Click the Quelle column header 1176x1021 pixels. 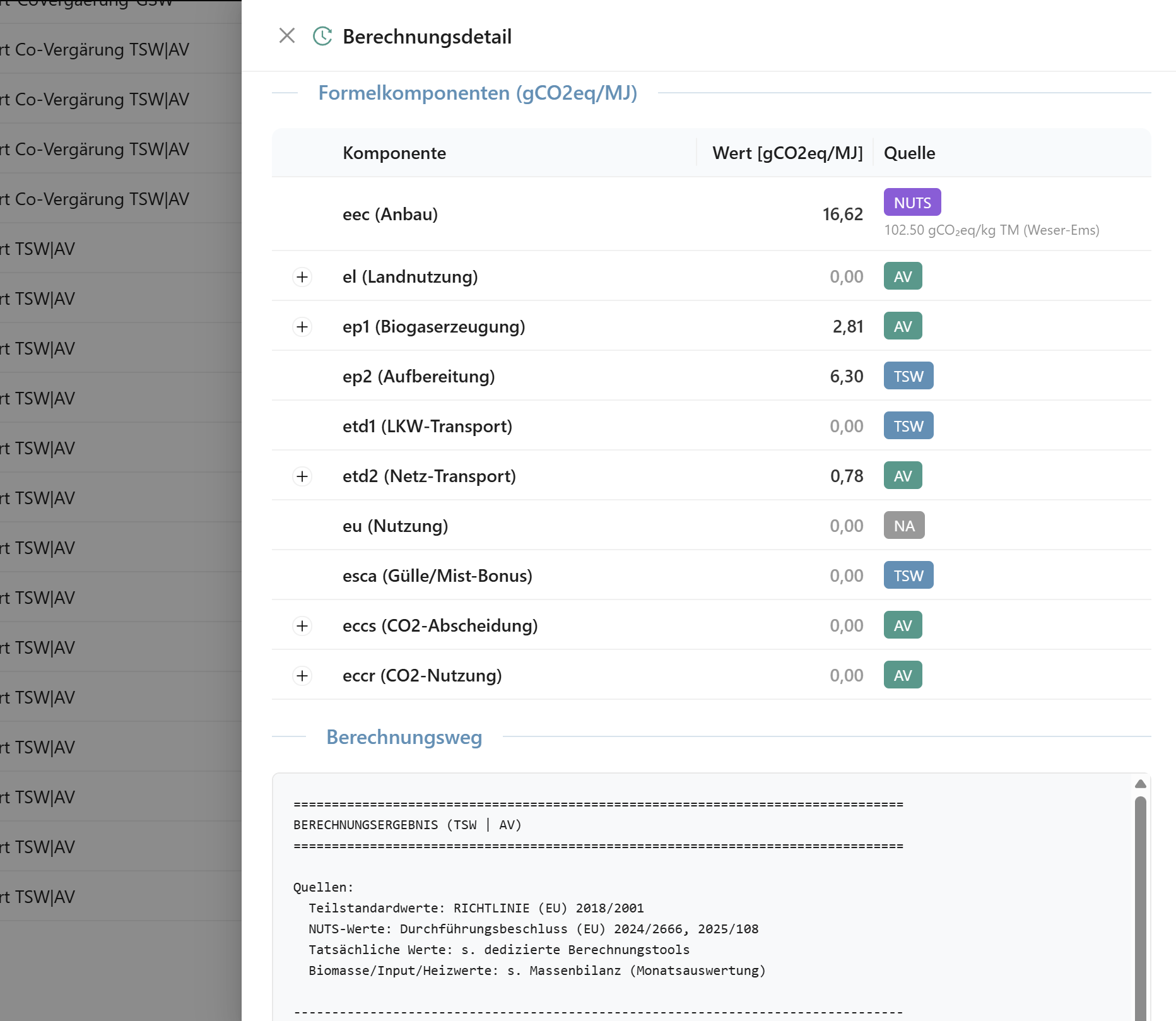[x=909, y=153]
